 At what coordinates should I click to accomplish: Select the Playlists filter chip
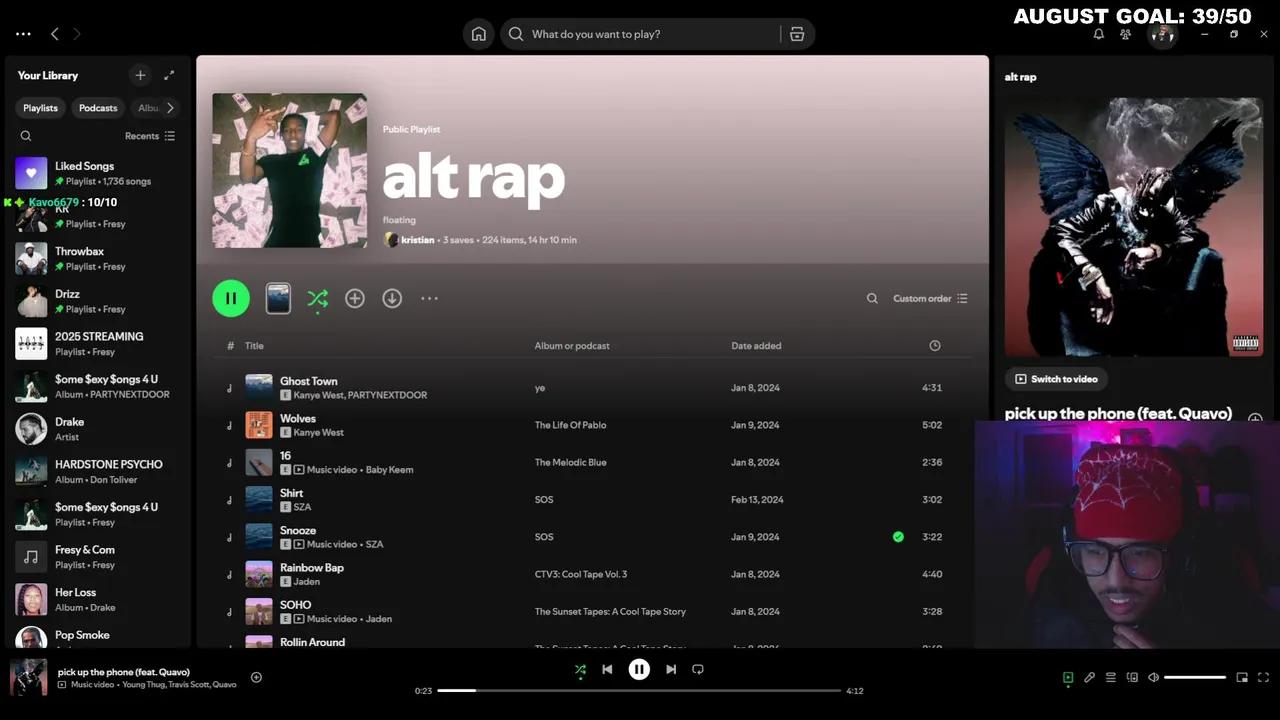(x=41, y=108)
